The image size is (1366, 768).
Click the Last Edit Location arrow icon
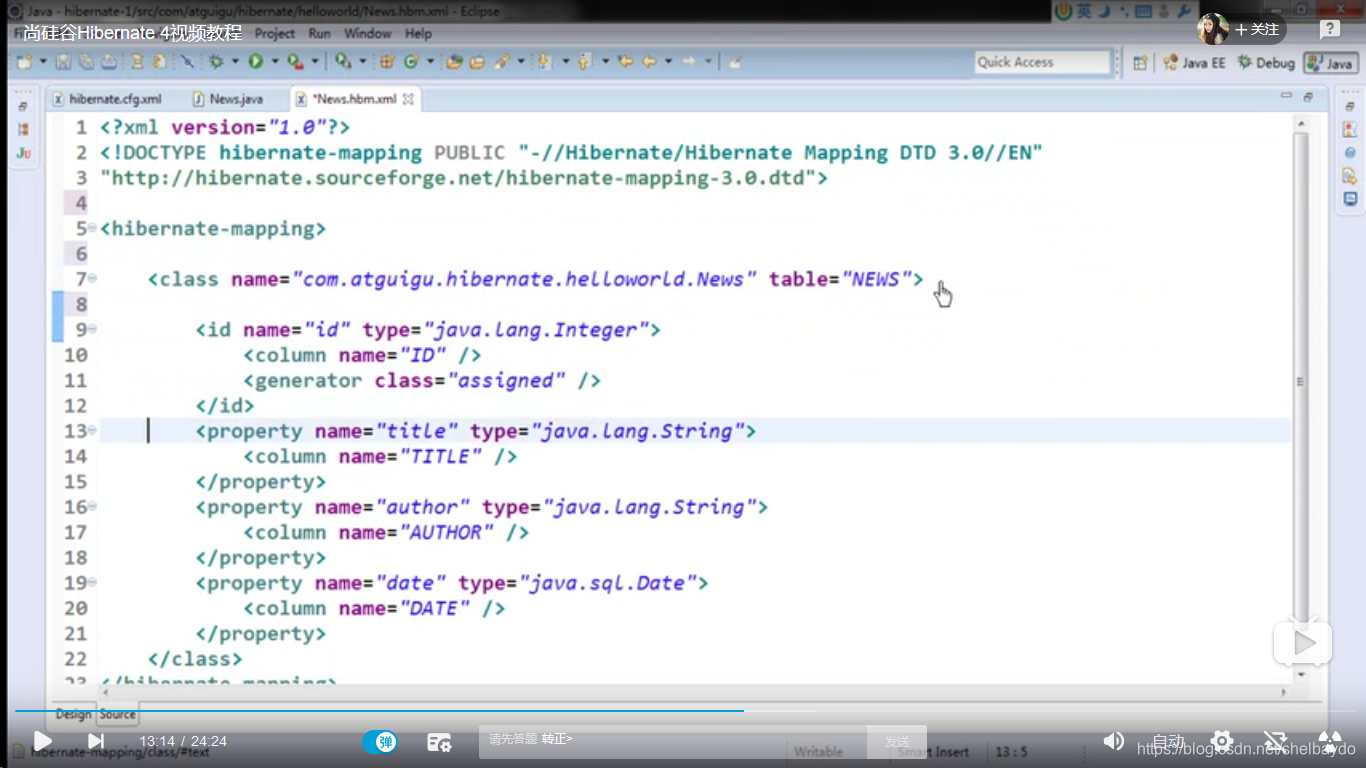[x=625, y=62]
